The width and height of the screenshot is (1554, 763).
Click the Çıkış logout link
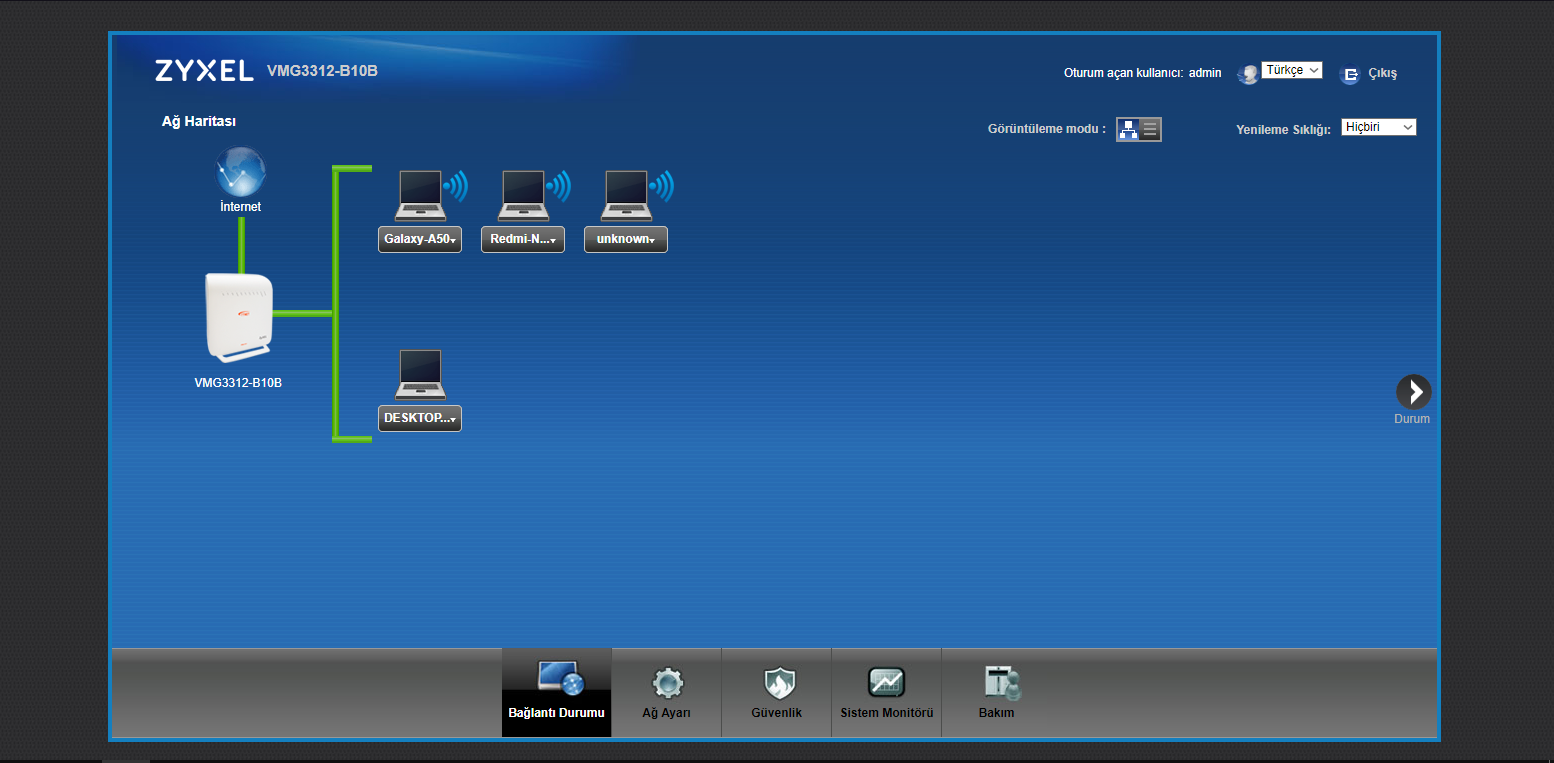click(1383, 73)
